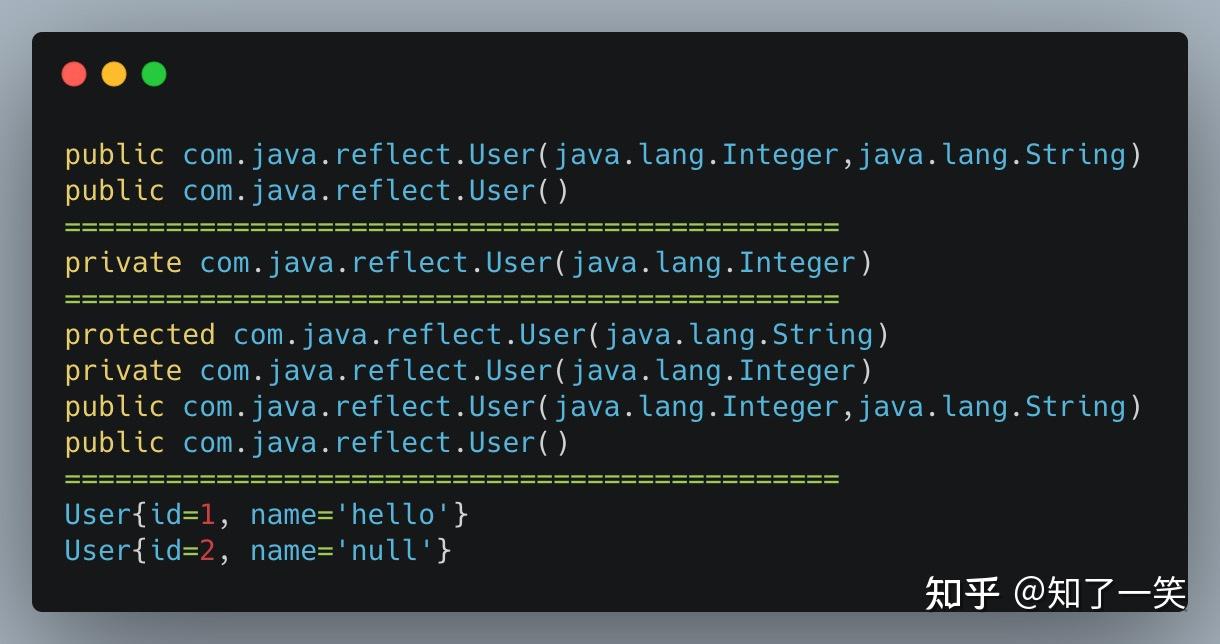The height and width of the screenshot is (644, 1220).
Task: Click "private" on the line right after protected
Action: (x=123, y=370)
